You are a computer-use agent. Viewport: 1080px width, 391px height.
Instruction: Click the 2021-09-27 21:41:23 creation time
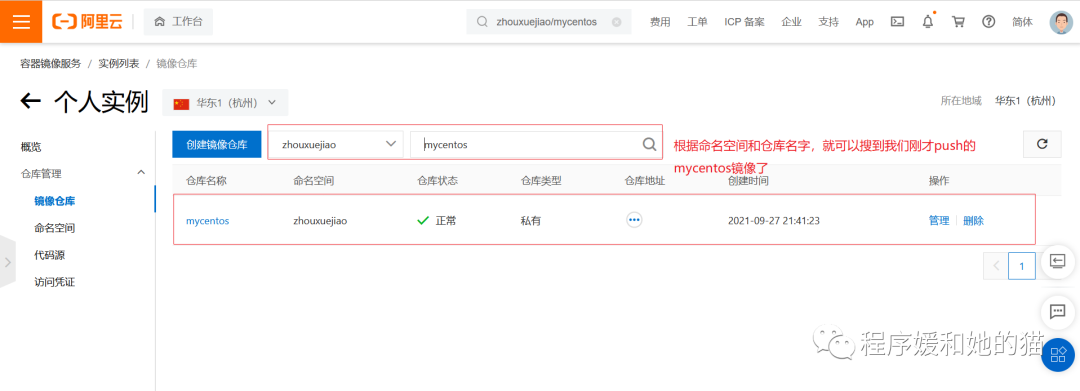click(x=773, y=221)
